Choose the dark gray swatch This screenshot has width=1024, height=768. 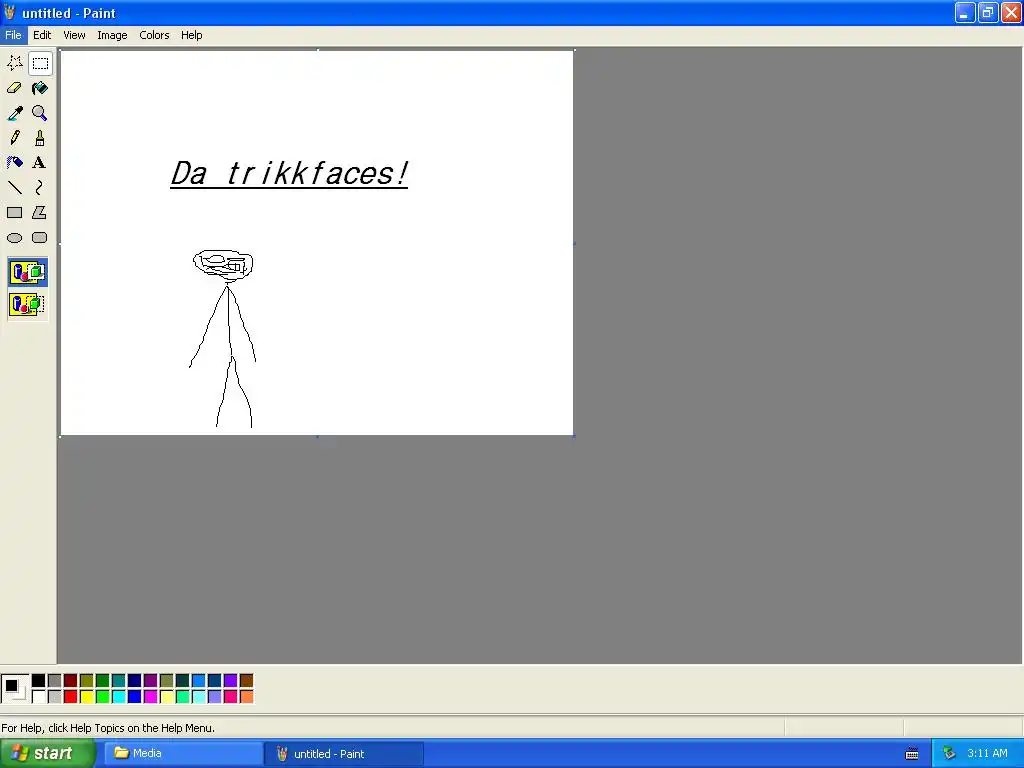click(x=54, y=681)
